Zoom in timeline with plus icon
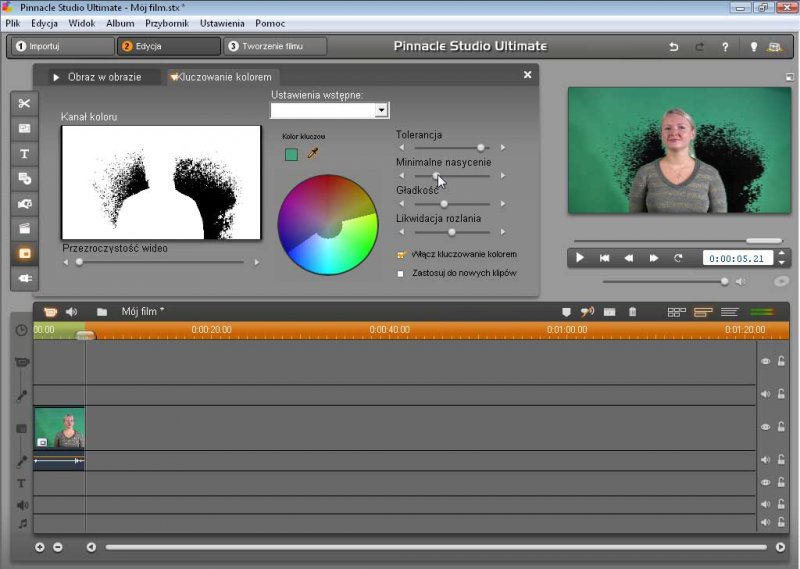 coord(40,547)
